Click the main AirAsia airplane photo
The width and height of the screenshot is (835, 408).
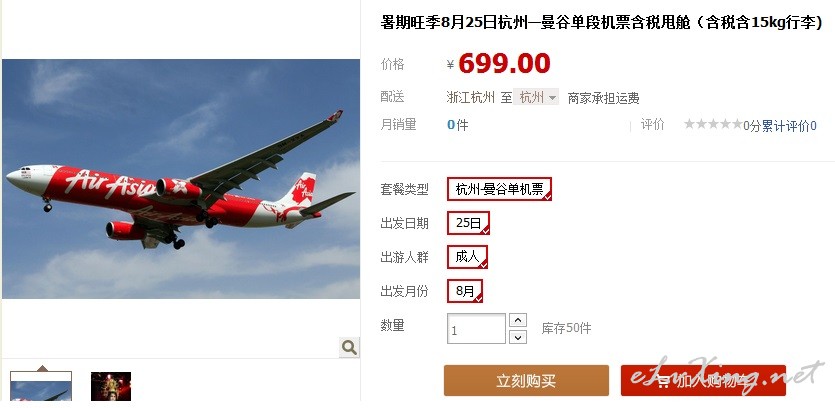tap(181, 179)
